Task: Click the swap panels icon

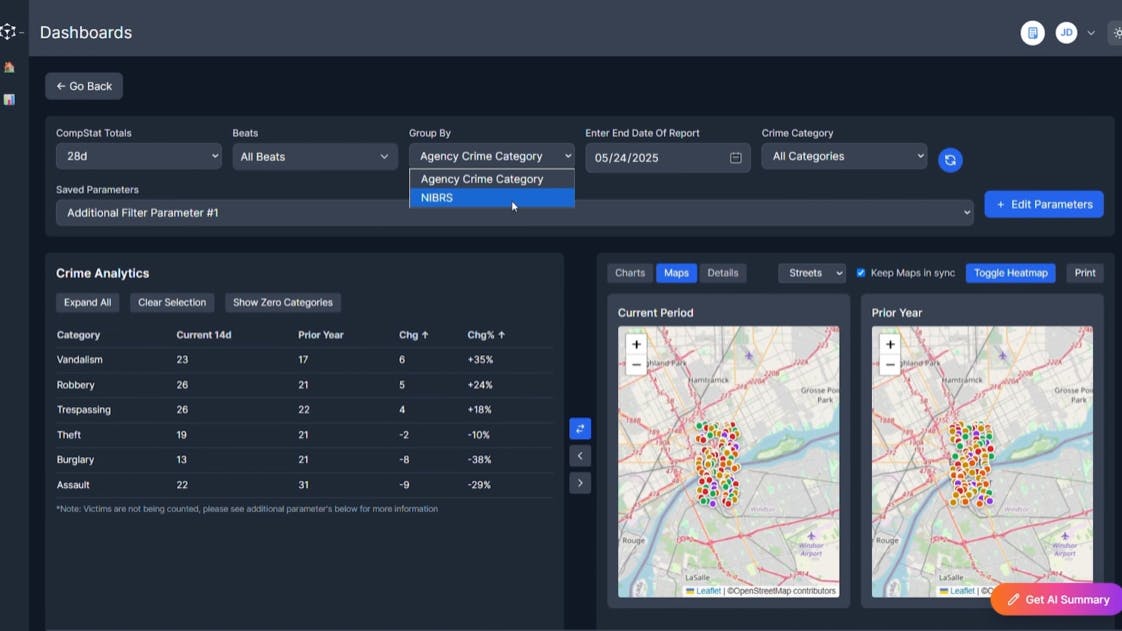Action: pos(580,429)
